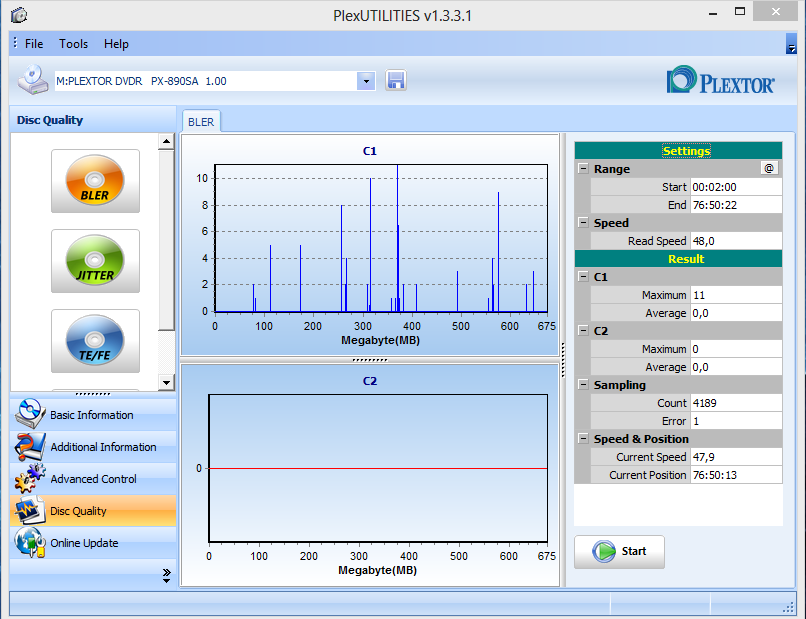Click the Disc Quality chart icon
Viewport: 806px width, 619px height.
pyautogui.click(x=29, y=511)
